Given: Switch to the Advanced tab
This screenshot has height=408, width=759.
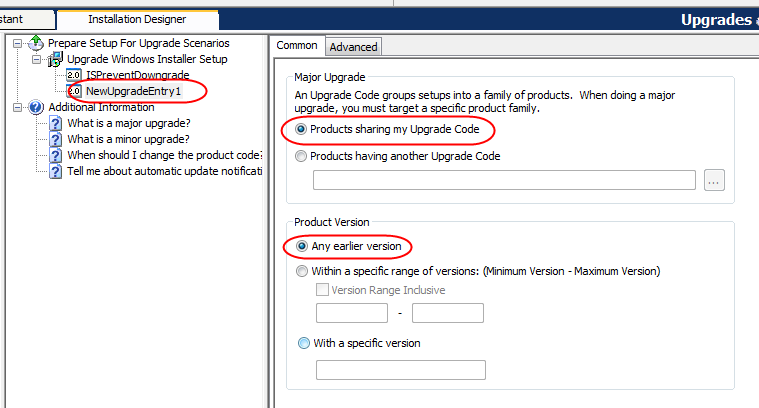Looking at the screenshot, I should (x=353, y=46).
